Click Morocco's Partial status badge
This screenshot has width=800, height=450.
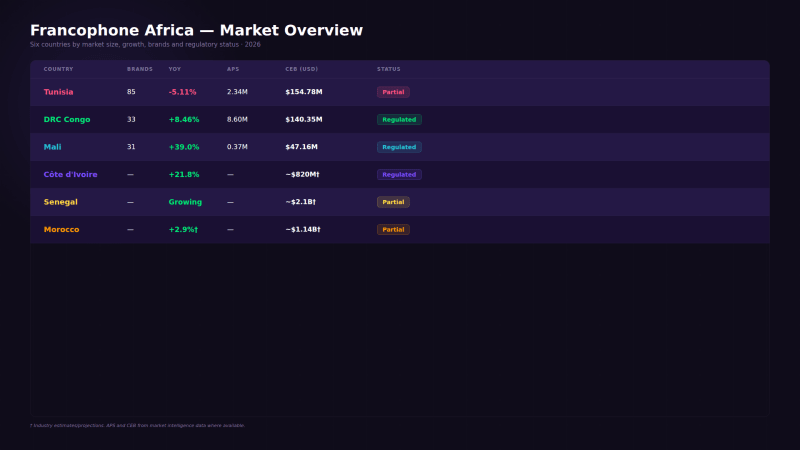pyautogui.click(x=393, y=230)
